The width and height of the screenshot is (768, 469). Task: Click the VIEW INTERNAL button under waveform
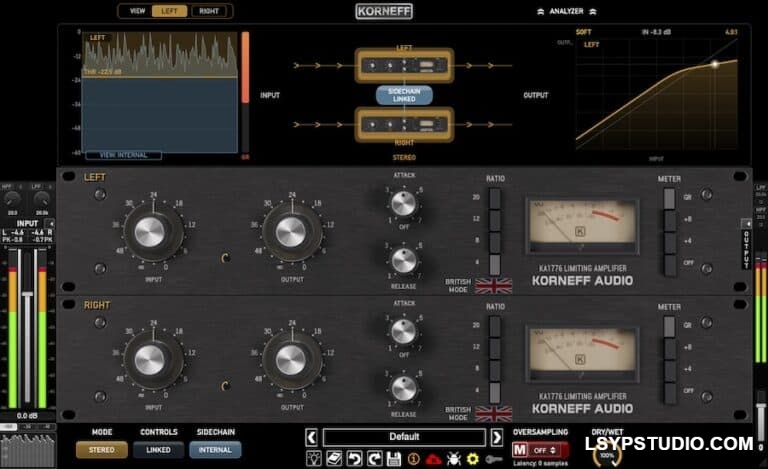pyautogui.click(x=123, y=155)
